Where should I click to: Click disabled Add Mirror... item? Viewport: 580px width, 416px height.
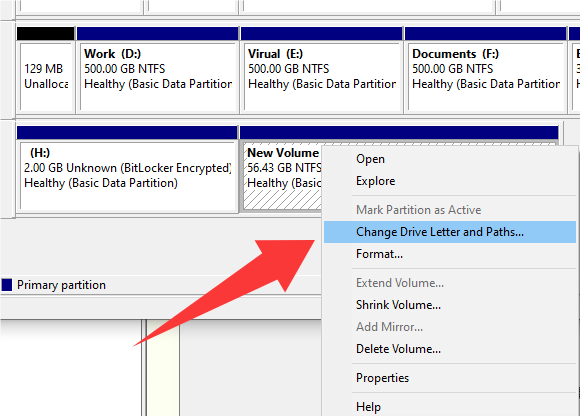pyautogui.click(x=449, y=327)
